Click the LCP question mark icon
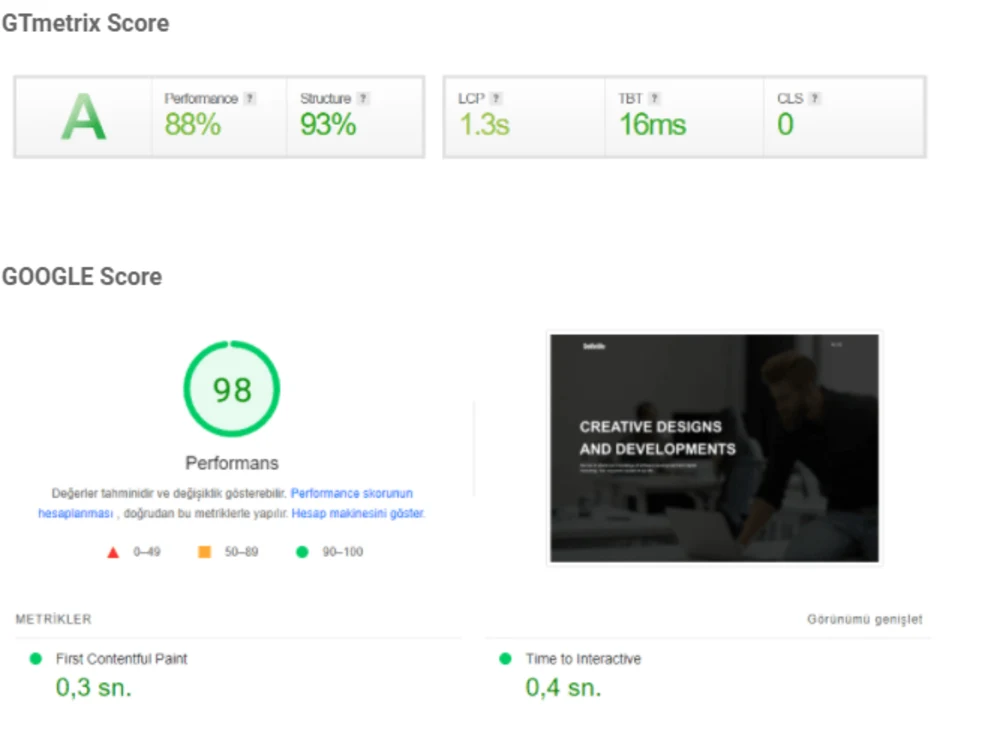The image size is (1000, 750). [x=498, y=98]
